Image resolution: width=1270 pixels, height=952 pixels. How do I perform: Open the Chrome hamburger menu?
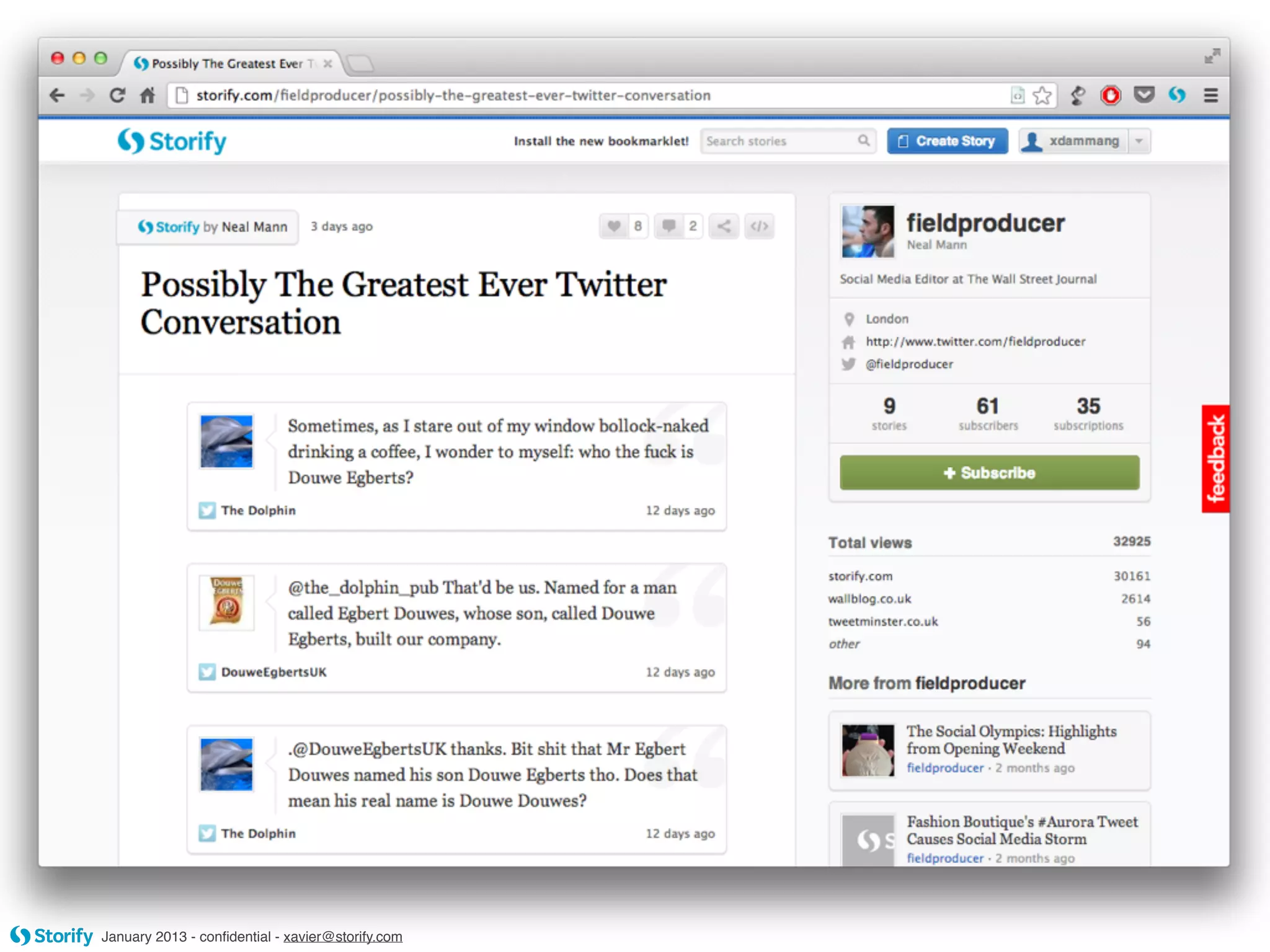tap(1210, 95)
